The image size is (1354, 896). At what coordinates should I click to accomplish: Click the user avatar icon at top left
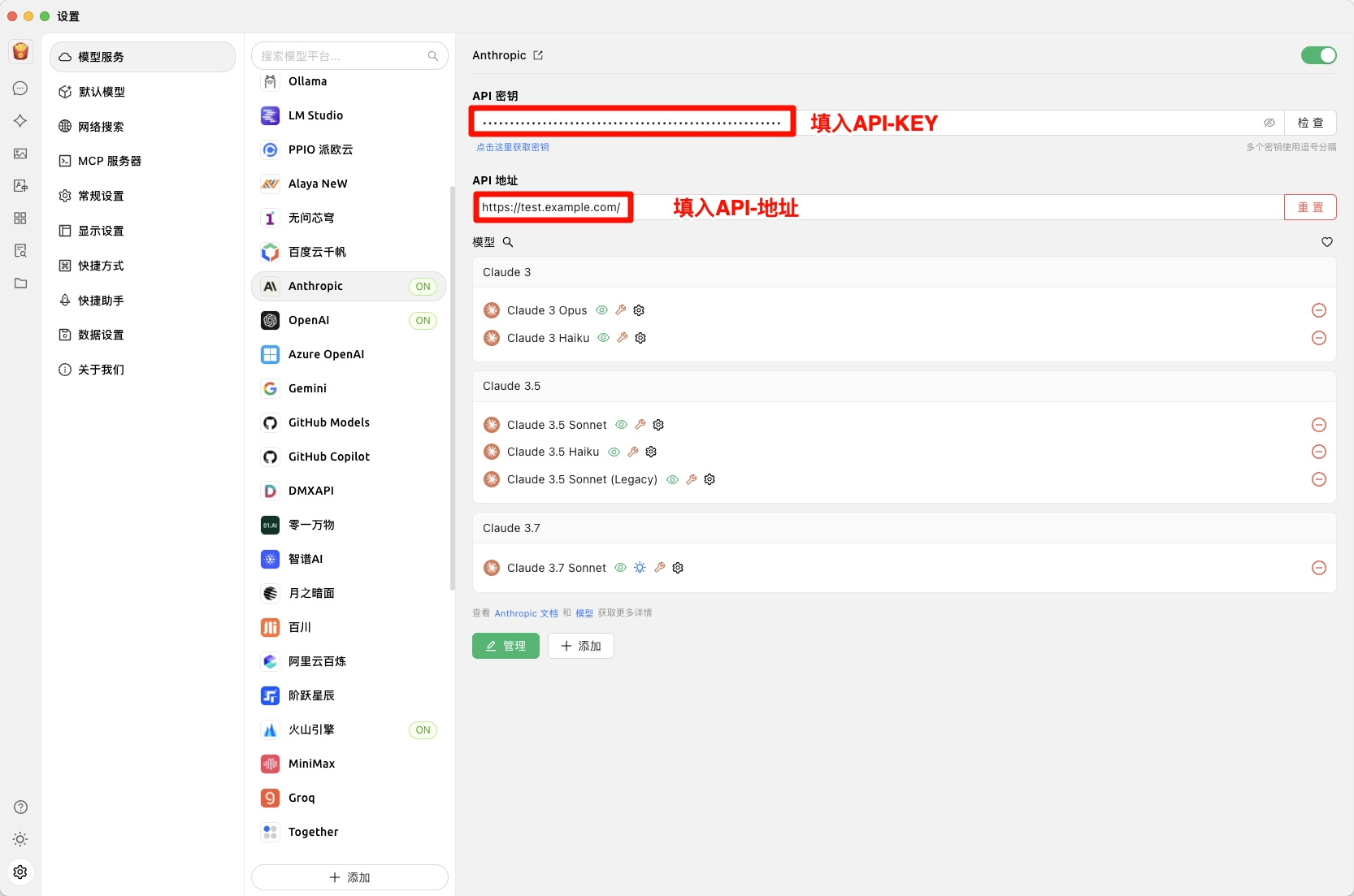(20, 51)
